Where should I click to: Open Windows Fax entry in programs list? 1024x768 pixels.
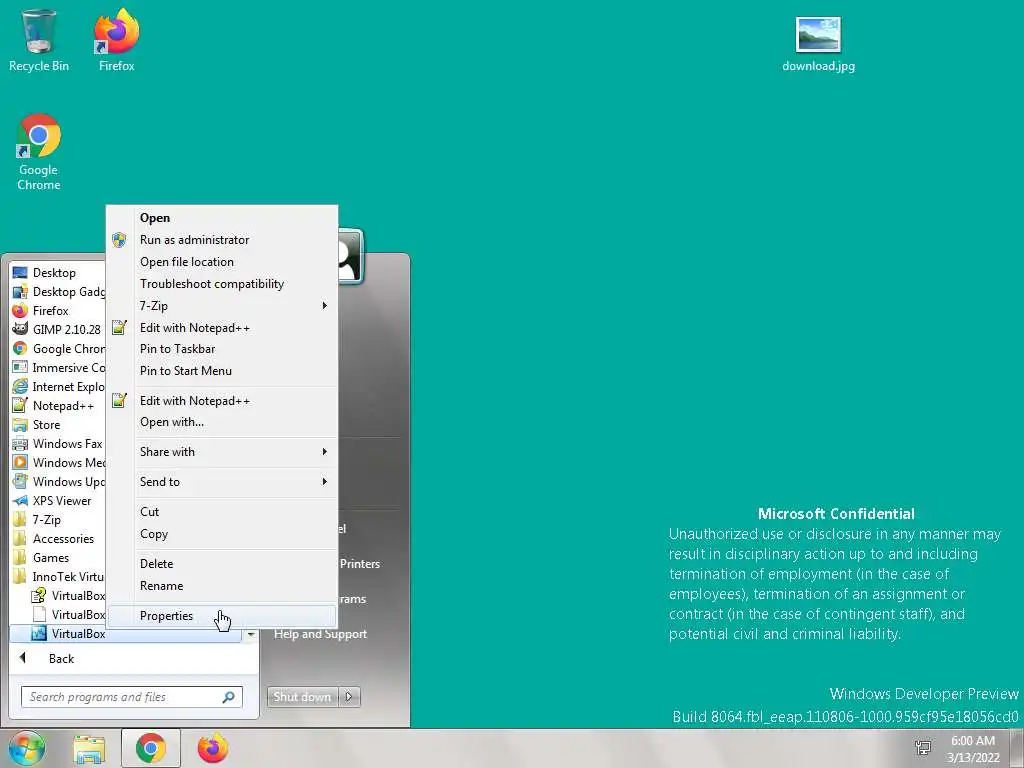point(57,443)
